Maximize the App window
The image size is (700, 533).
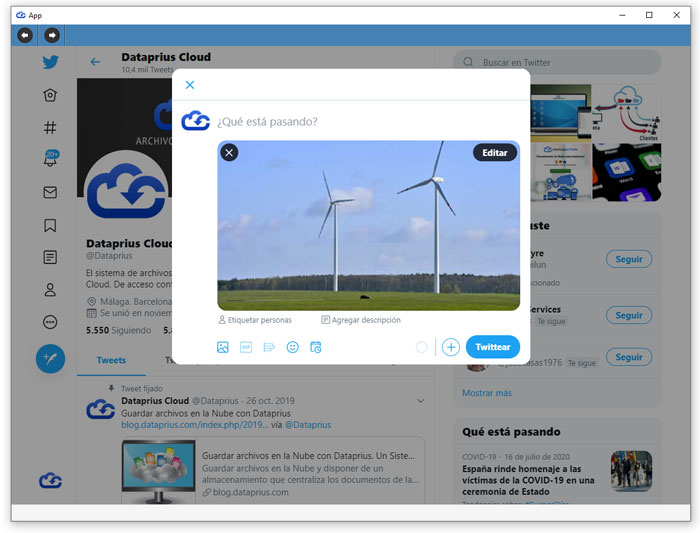coord(649,15)
